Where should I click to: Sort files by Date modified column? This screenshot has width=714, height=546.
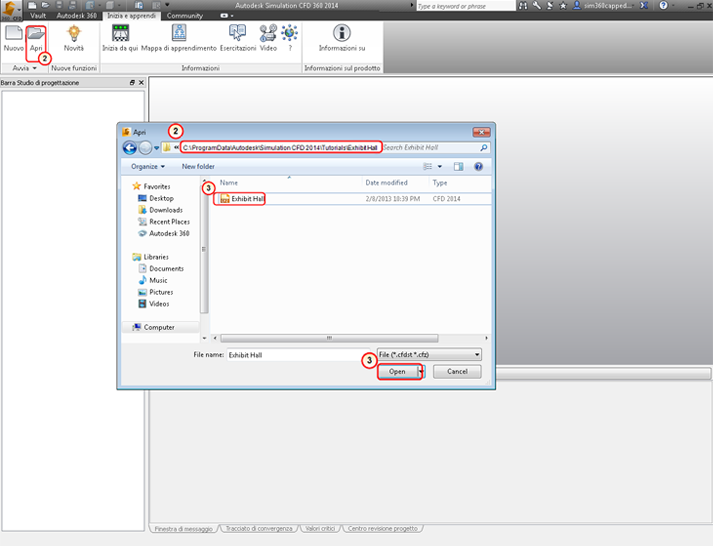[x=387, y=183]
